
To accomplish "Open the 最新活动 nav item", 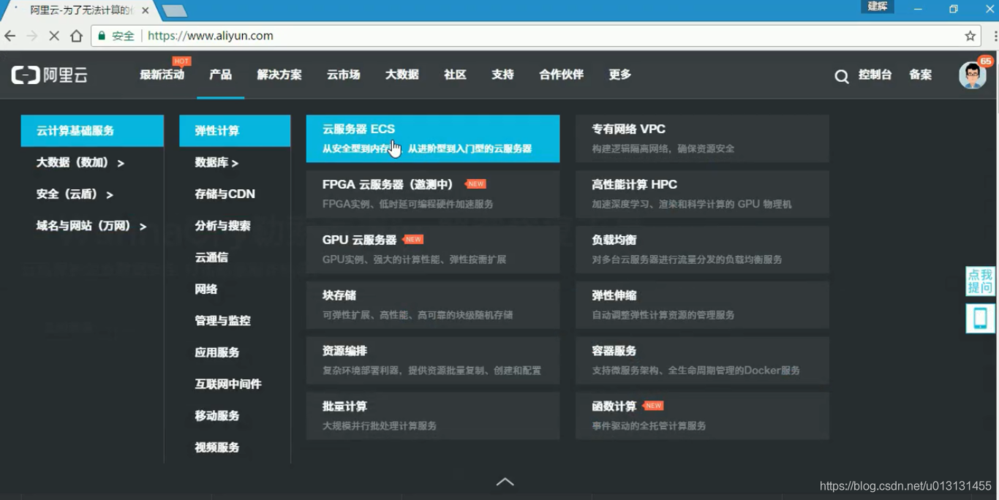I will [162, 75].
